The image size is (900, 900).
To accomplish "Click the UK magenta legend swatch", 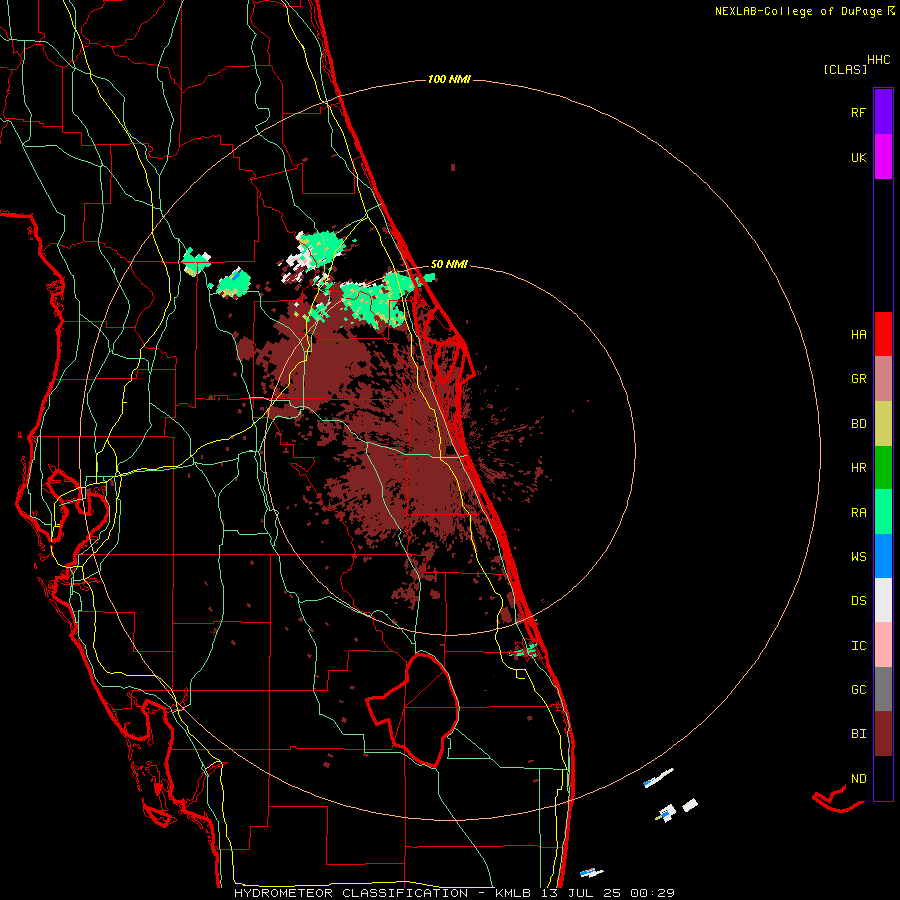I will pos(883,157).
